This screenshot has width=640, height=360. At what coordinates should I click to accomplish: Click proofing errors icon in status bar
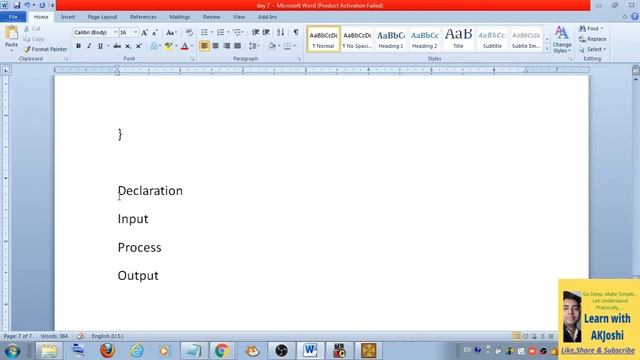click(80, 336)
